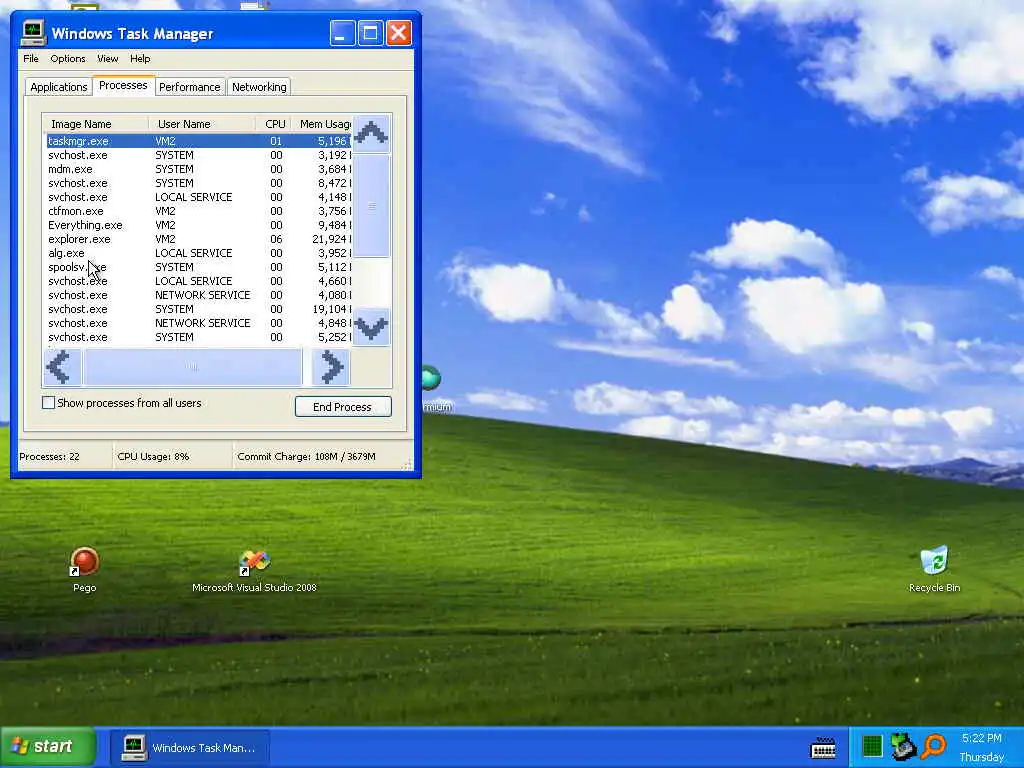Select the svchost.exe row using 19,104 K
Viewport: 1024px width, 768px height.
[199, 310]
